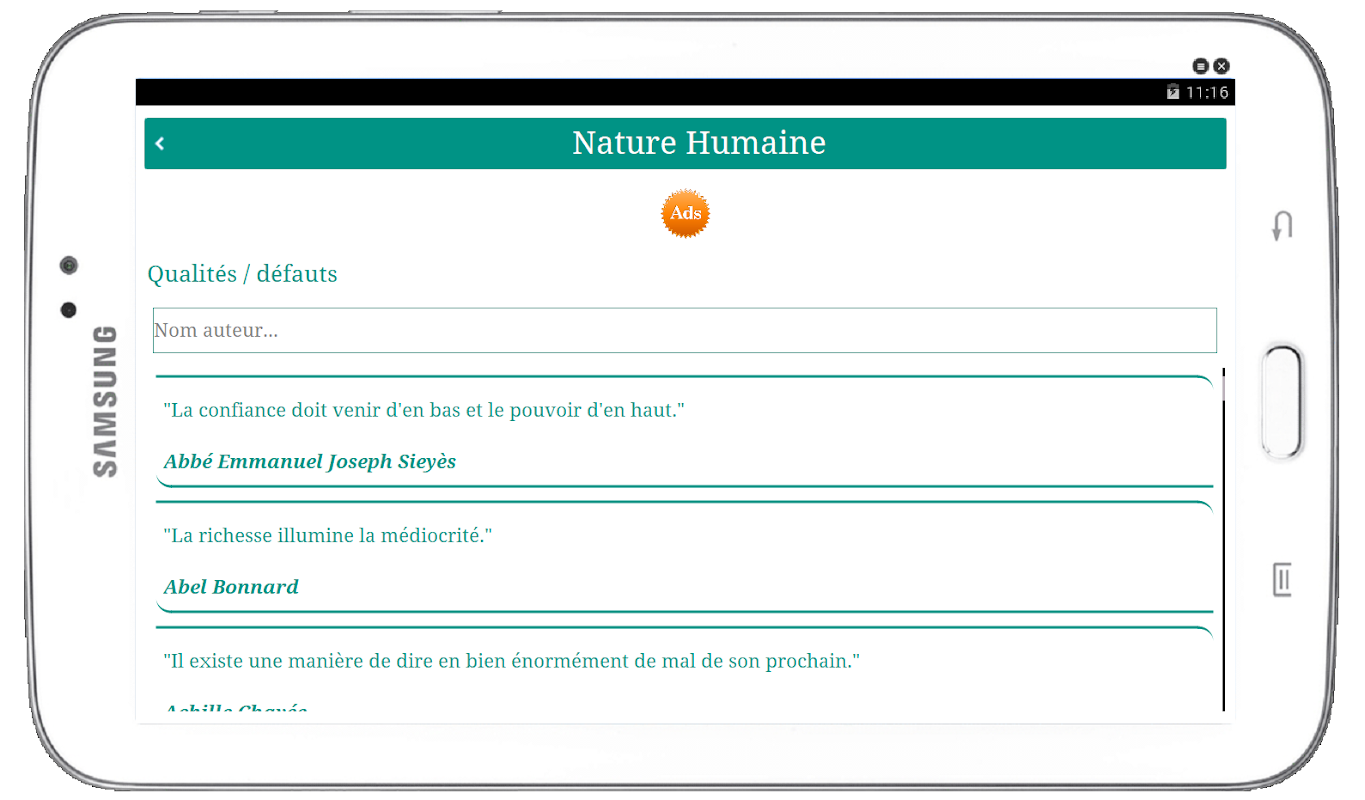This screenshot has width=1365, height=800.
Task: Open quote "La richesse illumine la médiocrité."
Action: click(x=328, y=535)
